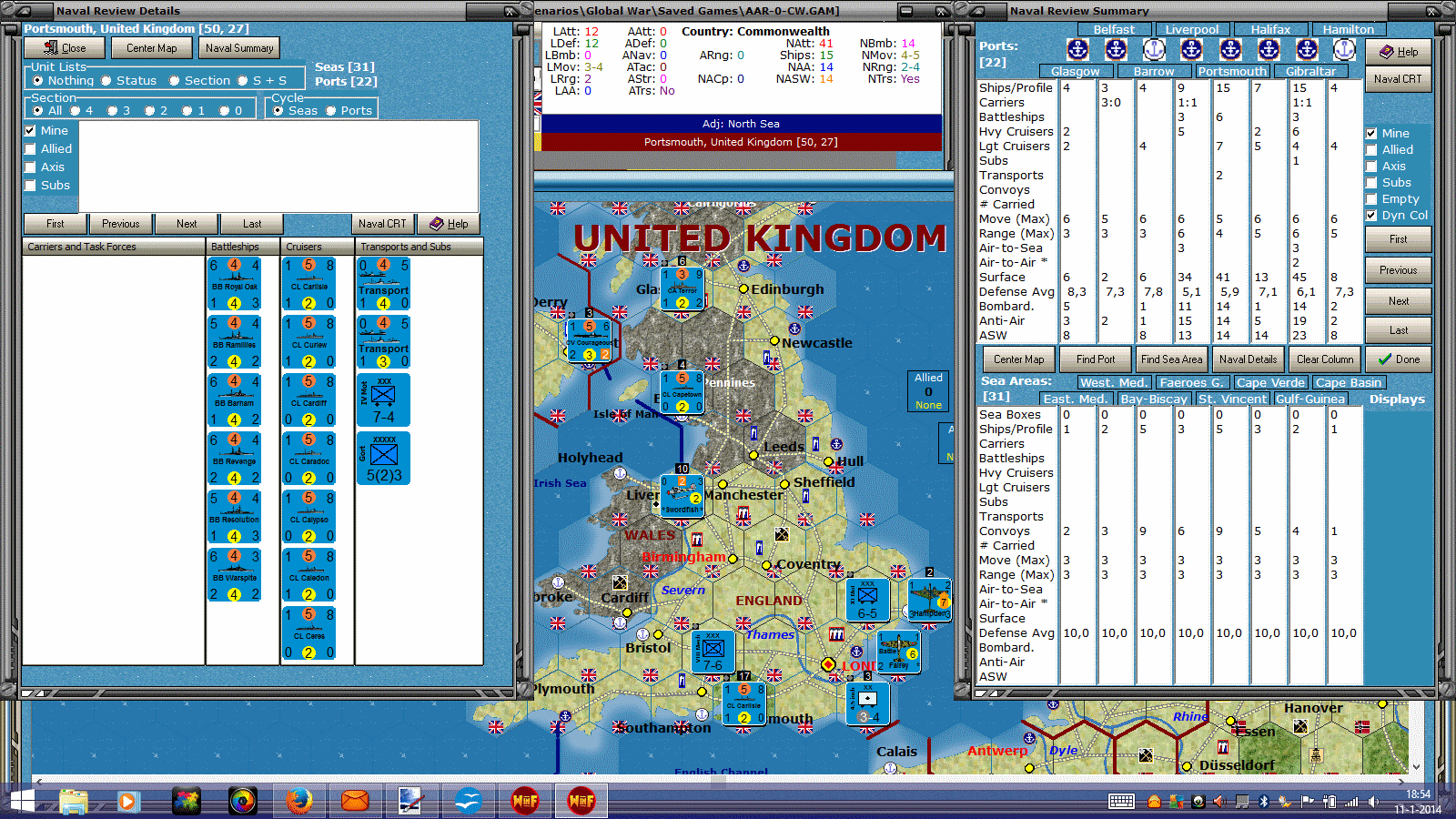Click the 5(2)3 headquarters unit counter
Viewport: 1456px width, 819px height.
click(383, 459)
